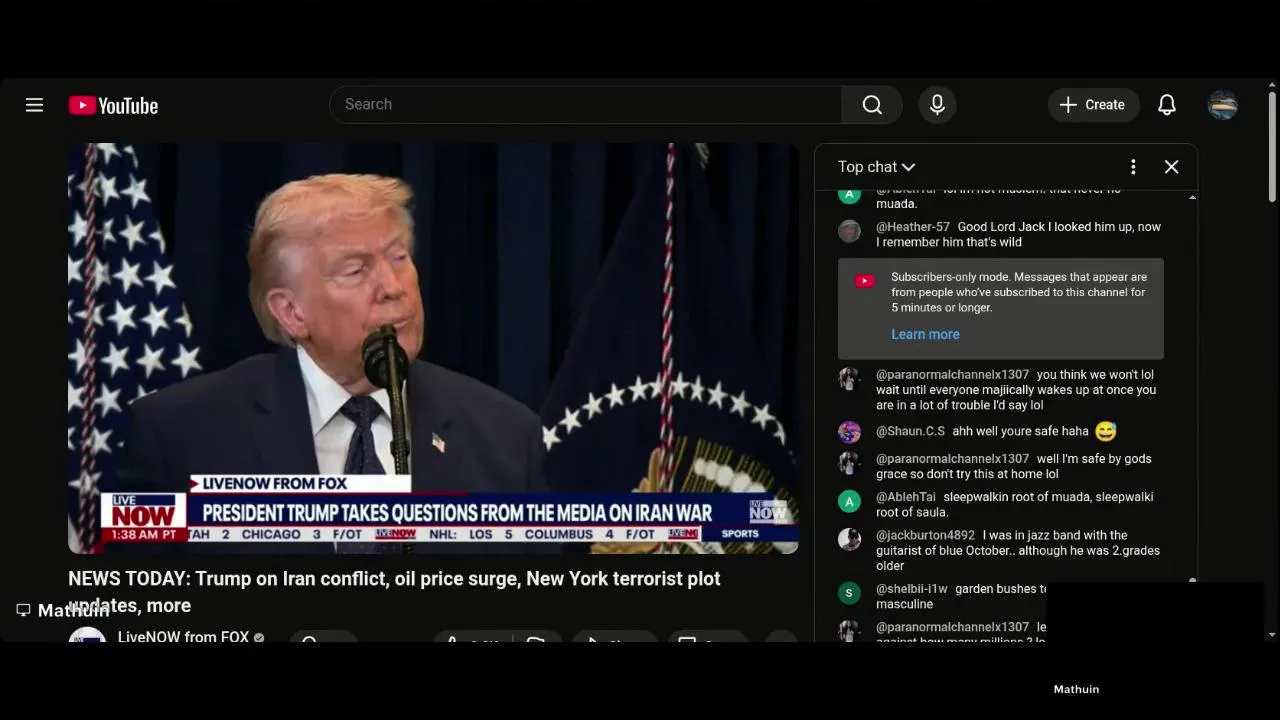
Task: Click avatar beside 'you think we won't lol' message
Action: click(849, 379)
